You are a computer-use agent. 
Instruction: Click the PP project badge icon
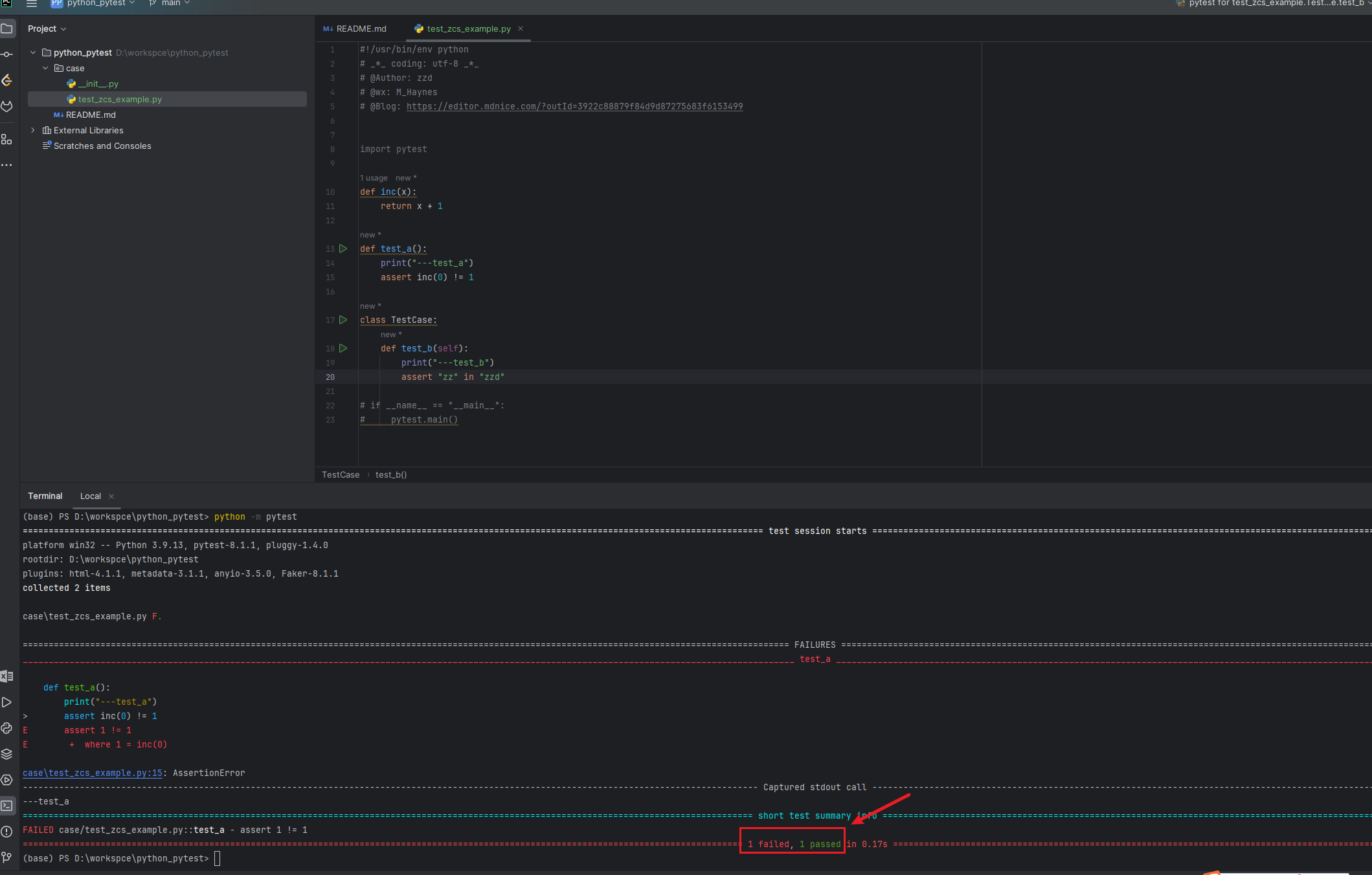pos(56,3)
